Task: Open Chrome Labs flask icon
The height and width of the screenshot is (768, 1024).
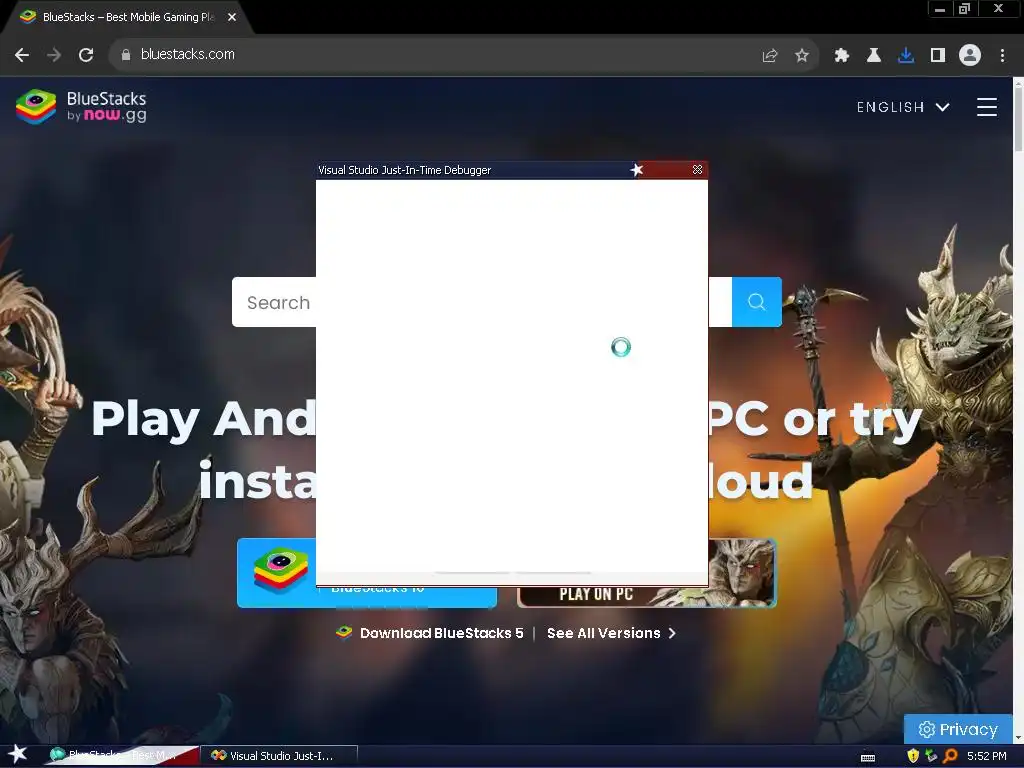Action: [873, 56]
